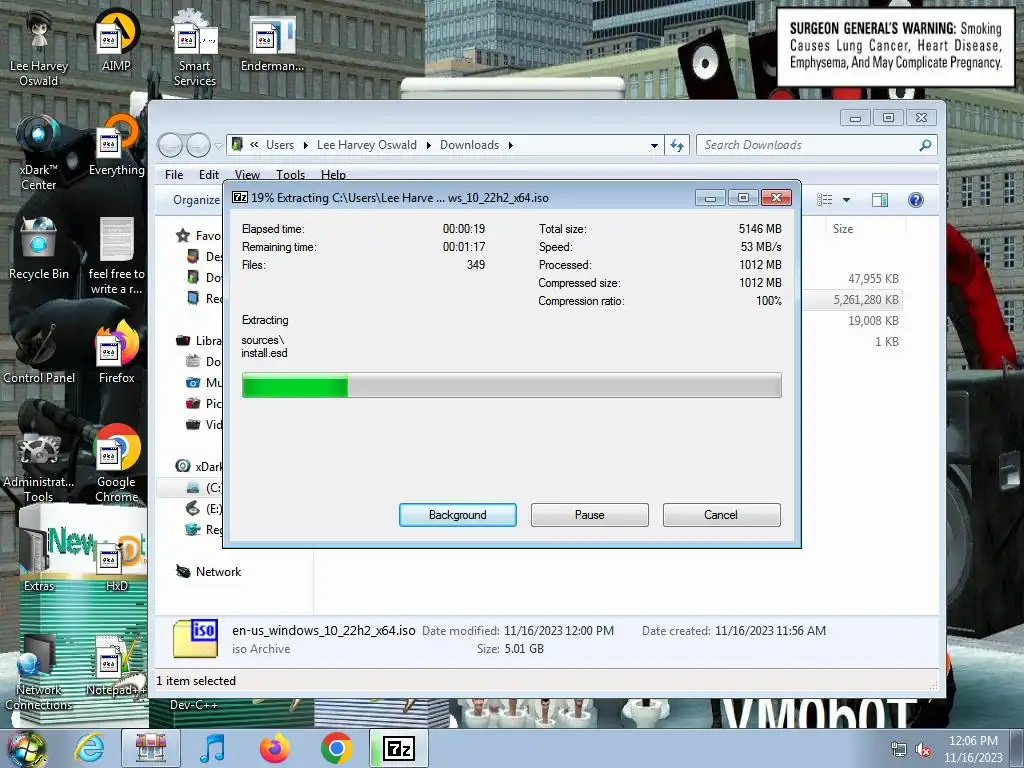Viewport: 1024px width, 768px height.
Task: Click the Explorer forward navigation button
Action: pos(198,145)
